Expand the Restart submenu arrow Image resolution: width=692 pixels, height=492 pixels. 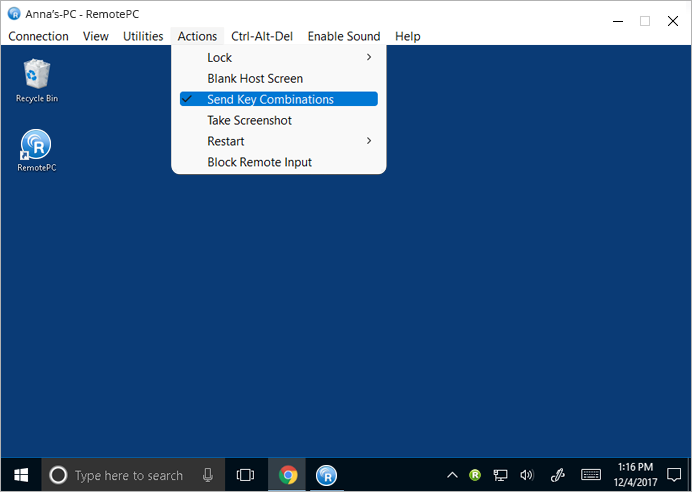(x=369, y=141)
